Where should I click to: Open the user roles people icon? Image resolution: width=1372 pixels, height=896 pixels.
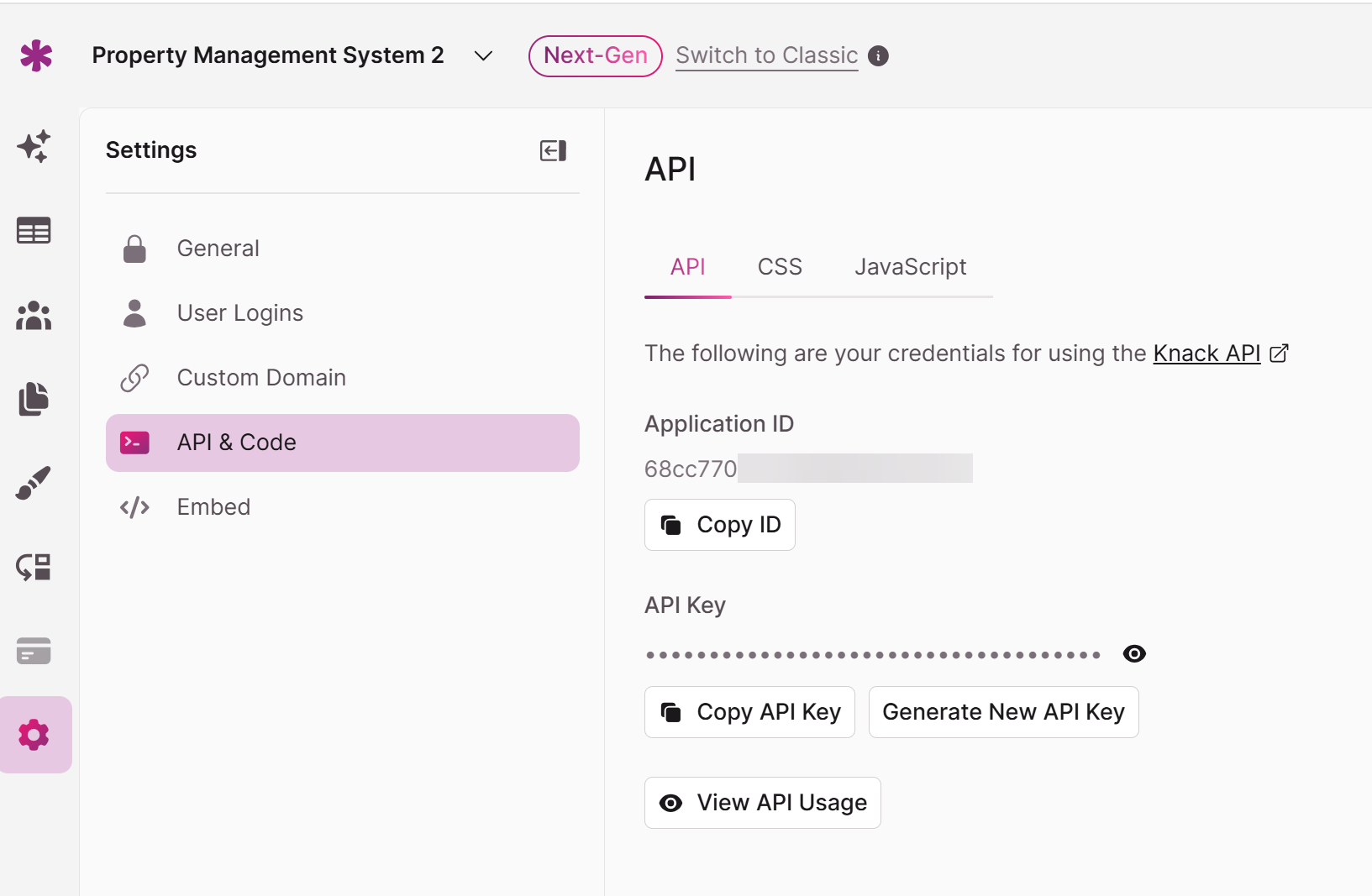pyautogui.click(x=34, y=316)
